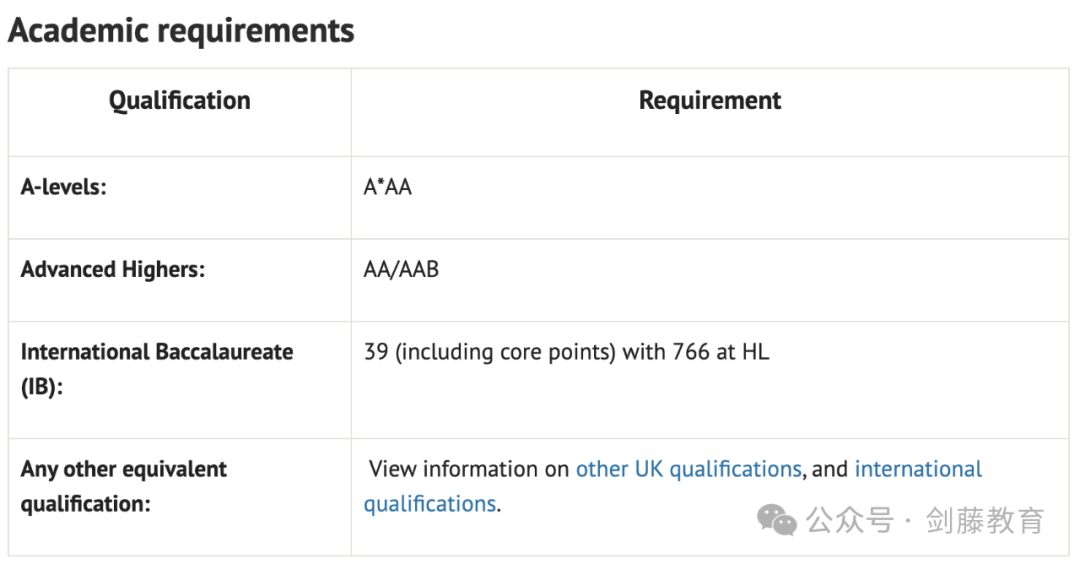Click the WeChat logo icon in watermark
The height and width of the screenshot is (564, 1080).
[x=777, y=520]
